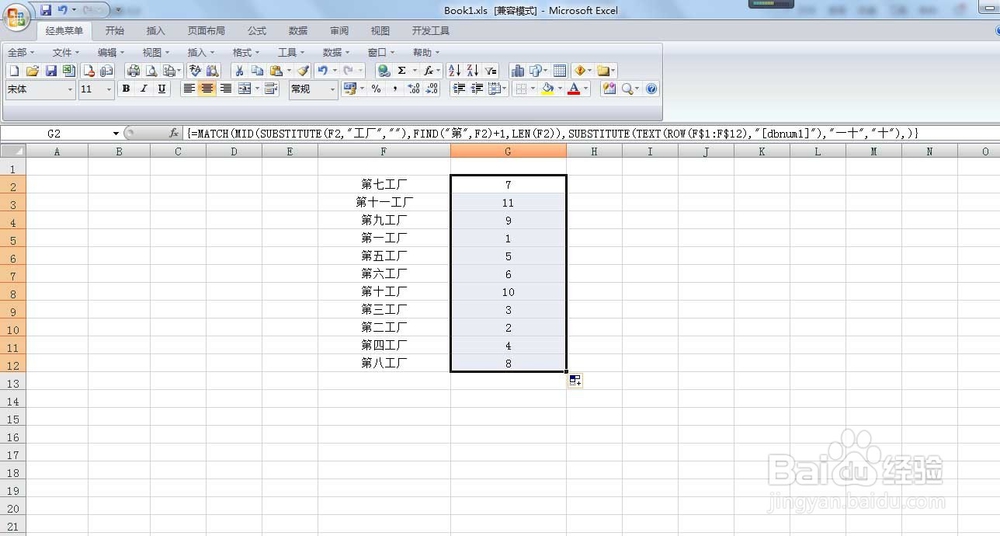Insert hyperlink globe icon
The image size is (1000, 536).
pyautogui.click(x=383, y=71)
